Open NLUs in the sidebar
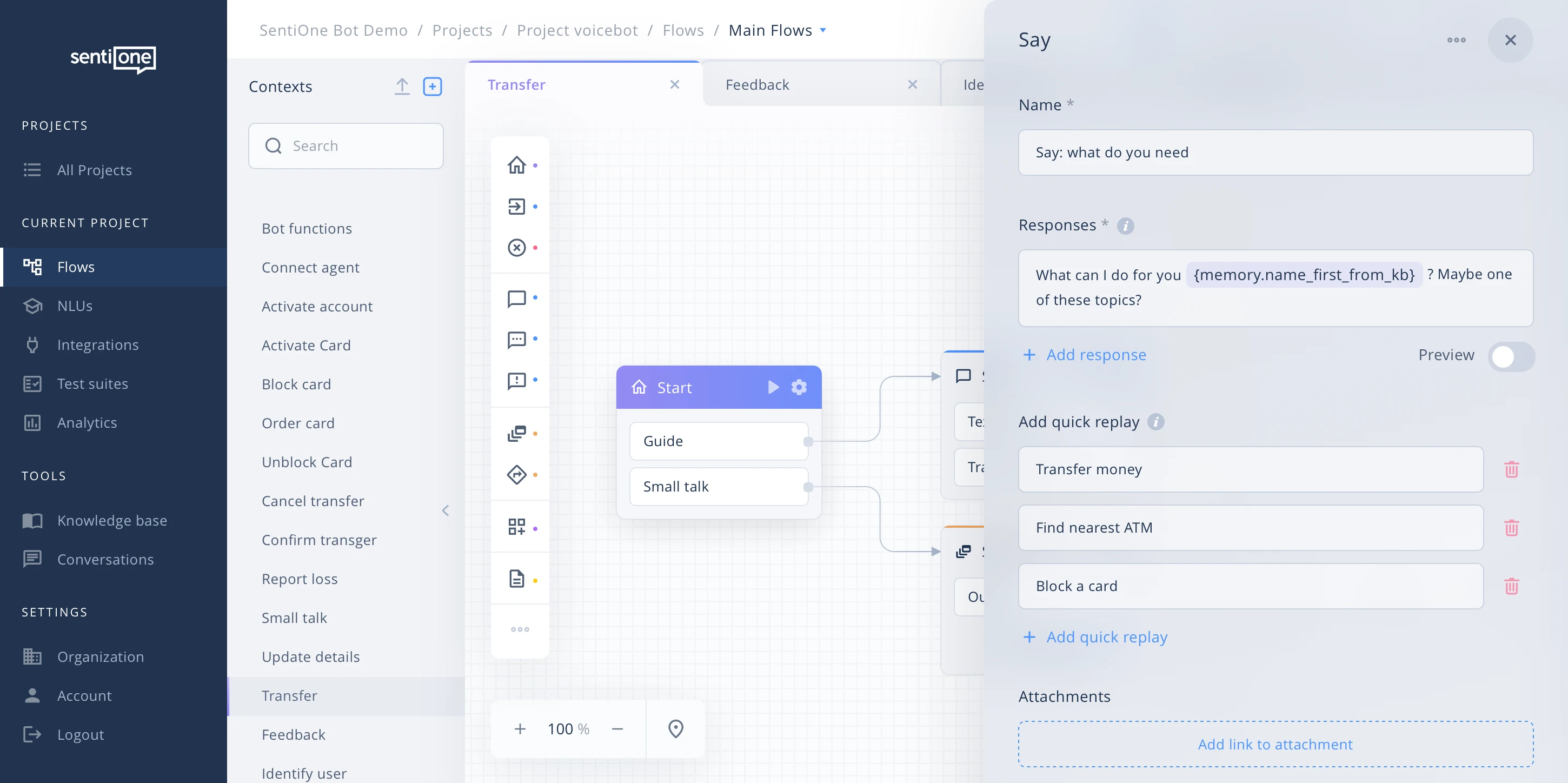 click(75, 306)
